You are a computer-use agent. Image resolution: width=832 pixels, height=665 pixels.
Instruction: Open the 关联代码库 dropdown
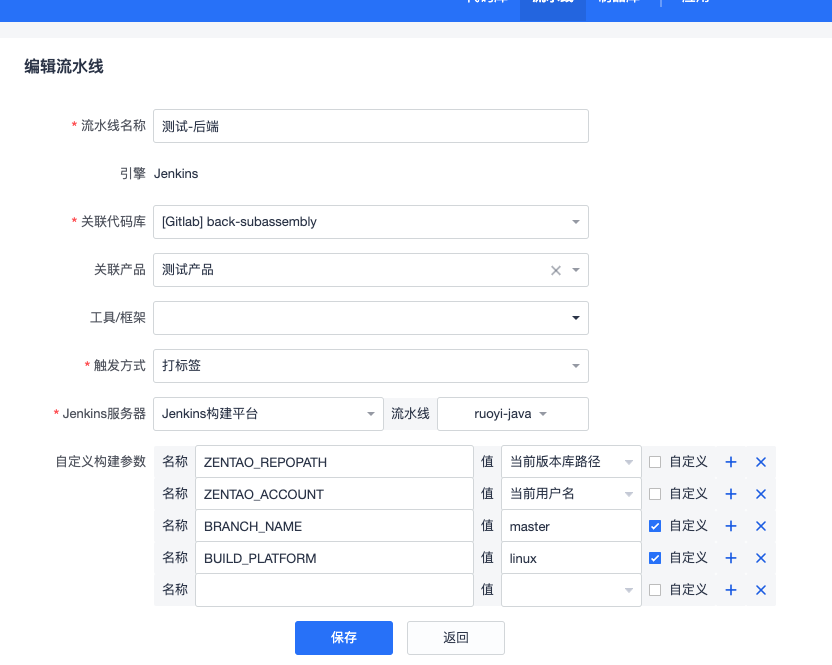click(370, 222)
